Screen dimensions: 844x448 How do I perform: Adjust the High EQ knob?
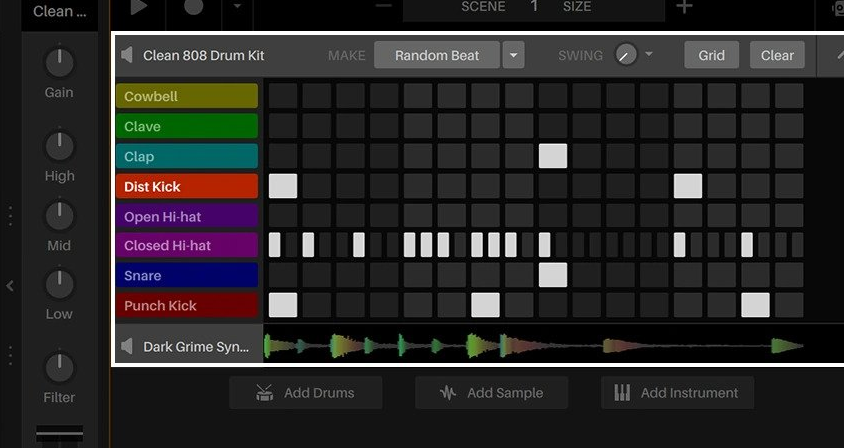[x=59, y=146]
